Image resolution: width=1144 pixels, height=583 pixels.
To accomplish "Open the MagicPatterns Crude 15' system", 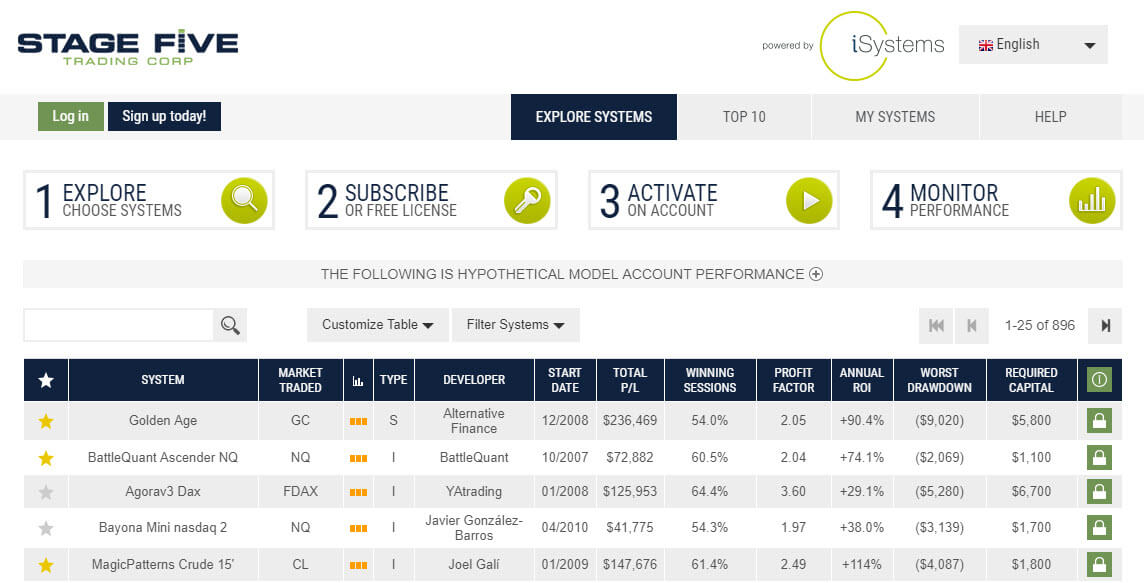I will (163, 564).
